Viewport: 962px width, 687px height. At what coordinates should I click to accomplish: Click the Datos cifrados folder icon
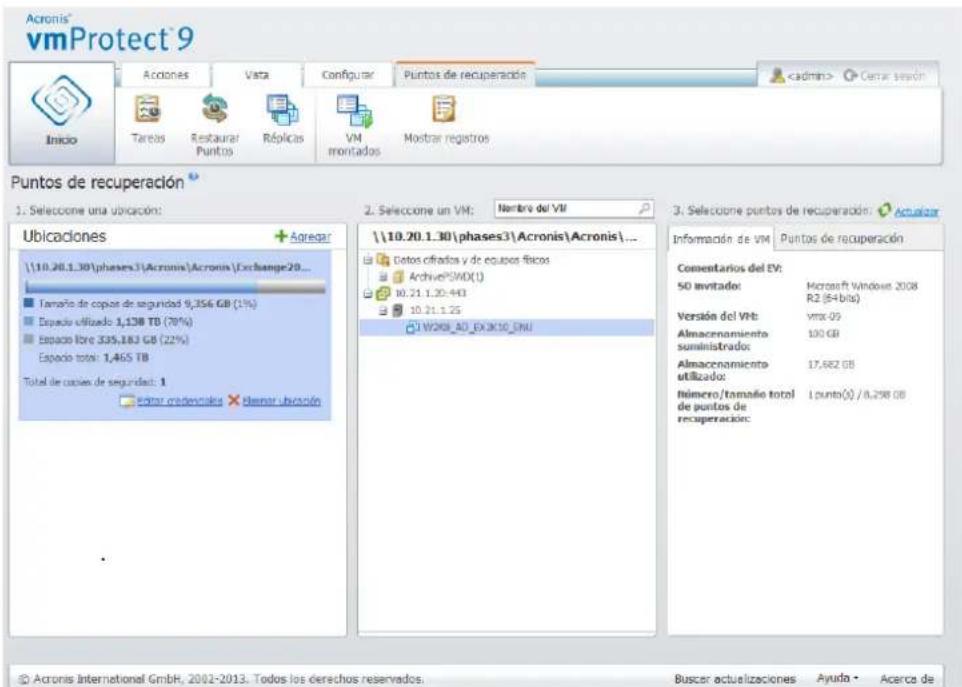point(383,260)
